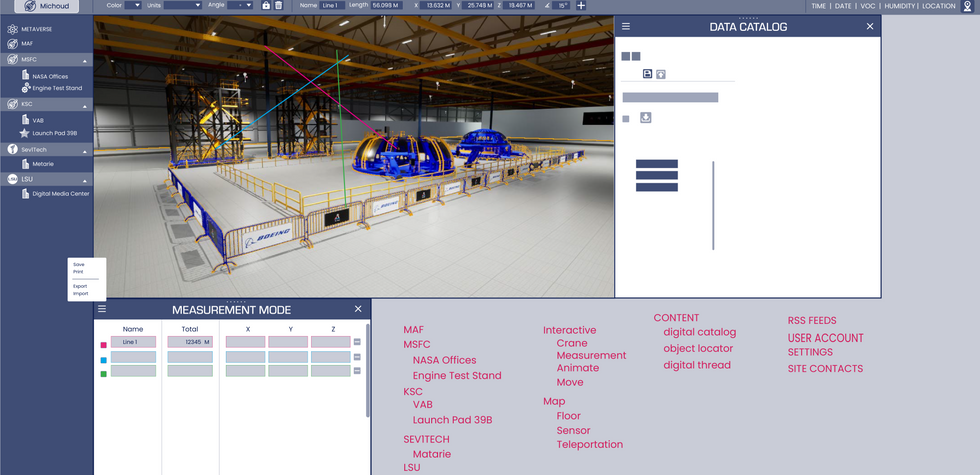980x475 pixels.
Task: Click the location pin icon at top right
Action: pyautogui.click(x=967, y=6)
